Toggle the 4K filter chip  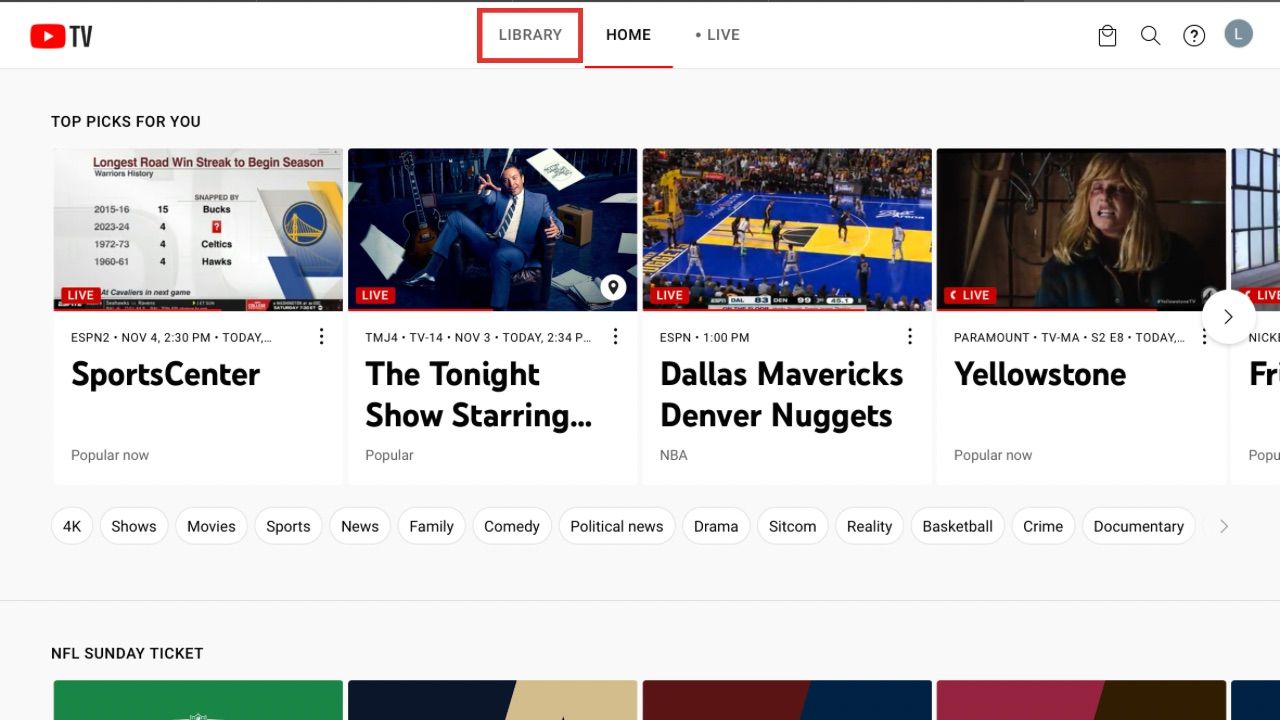click(x=71, y=526)
